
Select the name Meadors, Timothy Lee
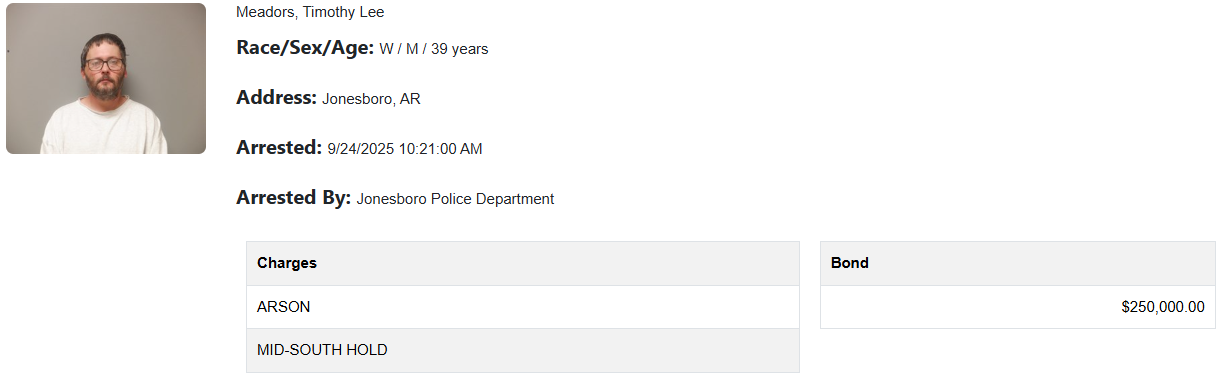310,12
